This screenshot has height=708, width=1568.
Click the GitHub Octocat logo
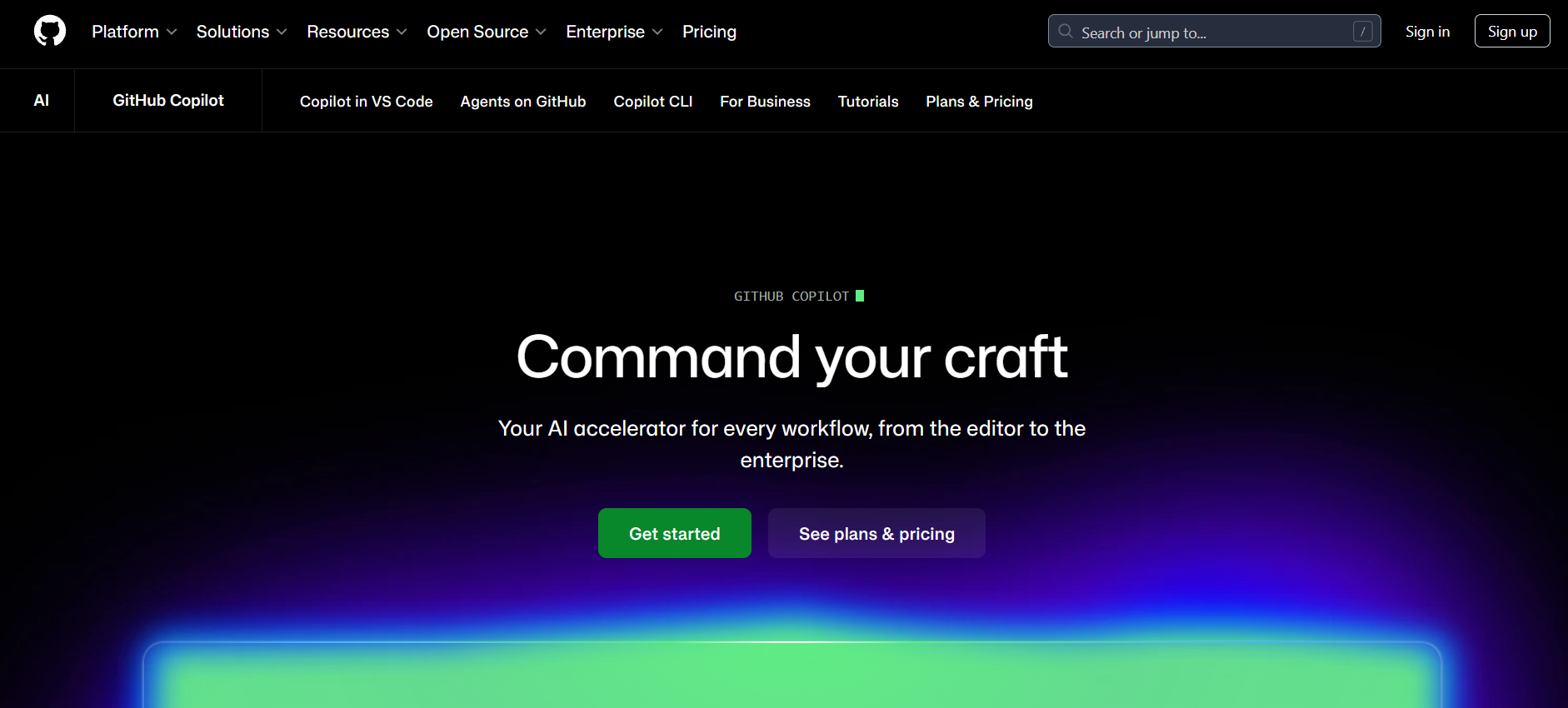(x=50, y=31)
